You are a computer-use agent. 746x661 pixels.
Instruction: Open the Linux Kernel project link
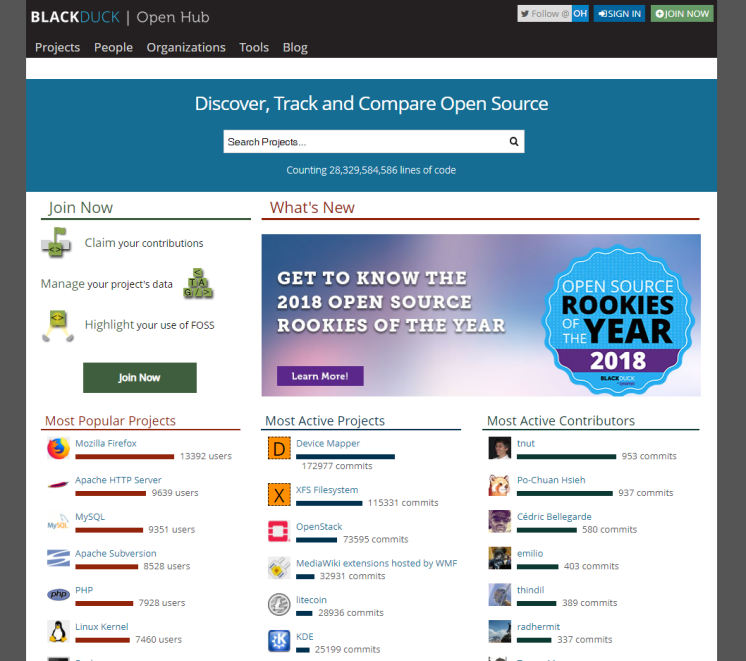pos(101,626)
